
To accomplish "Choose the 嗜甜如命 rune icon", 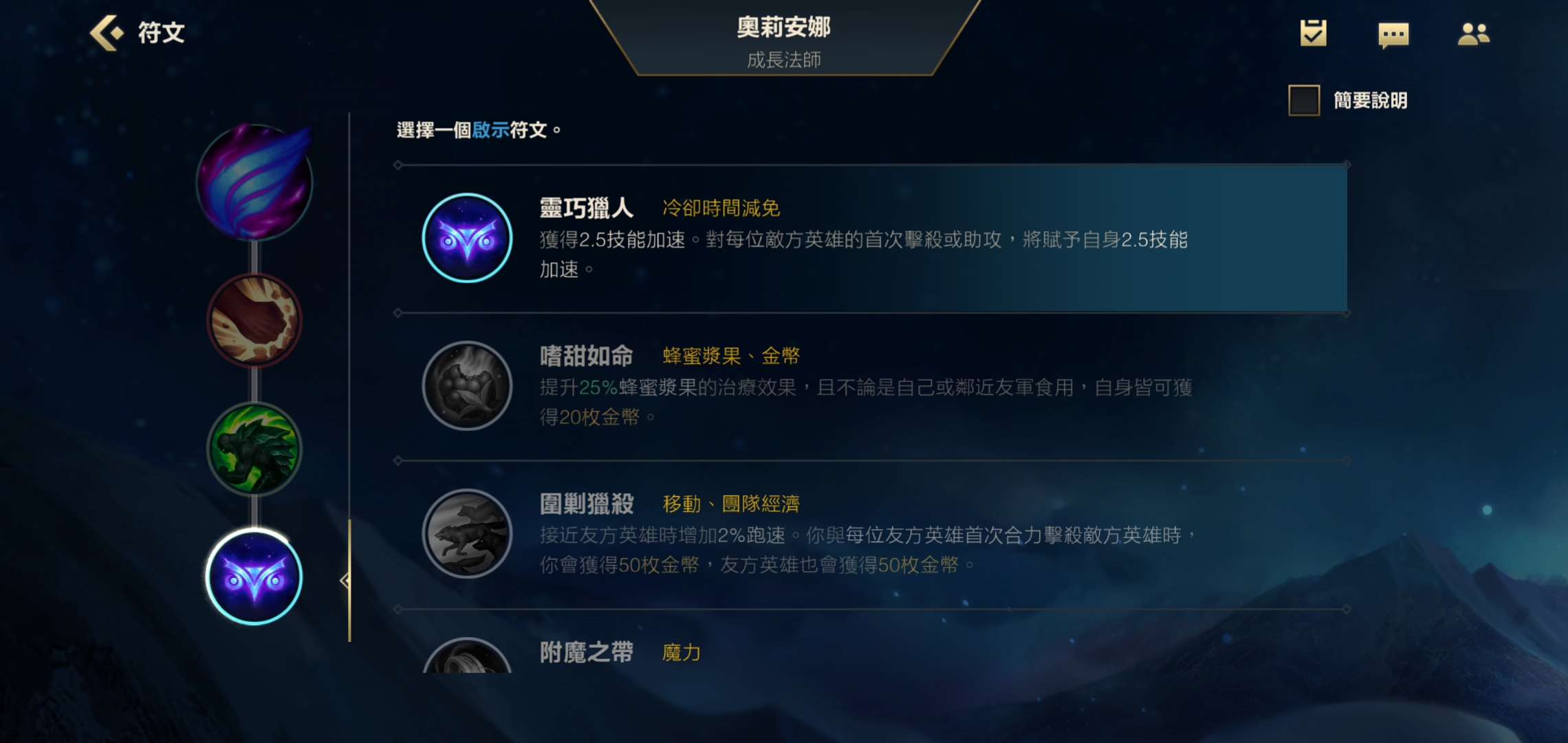I will (x=467, y=386).
